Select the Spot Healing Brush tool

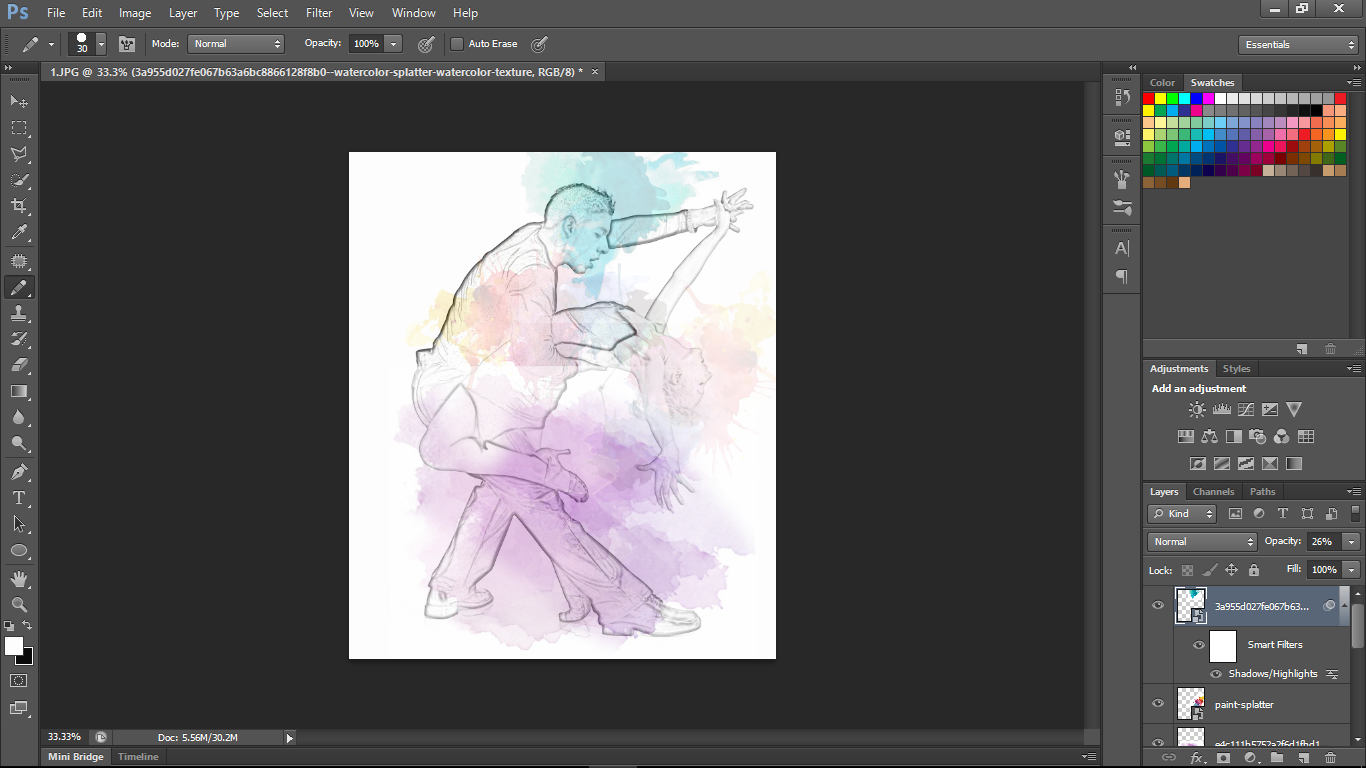tap(19, 262)
